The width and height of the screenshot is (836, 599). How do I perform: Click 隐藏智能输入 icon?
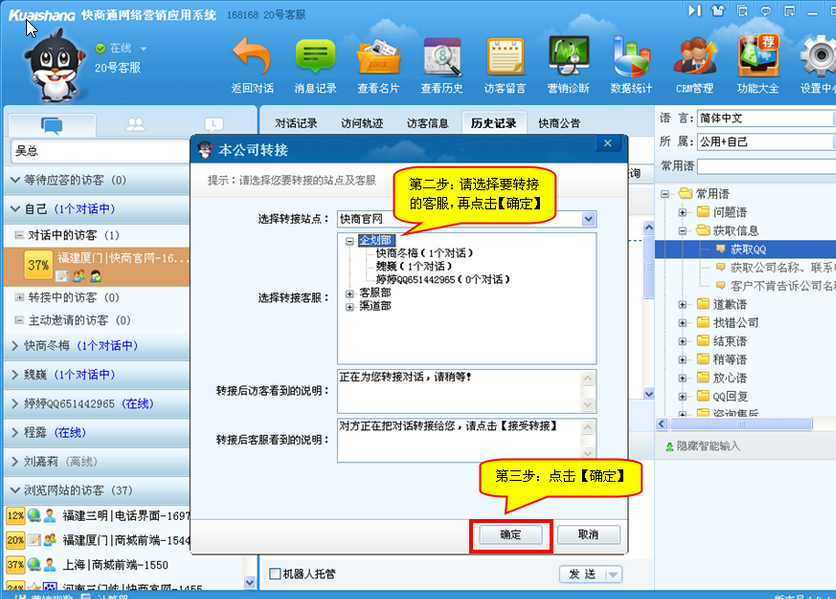669,447
